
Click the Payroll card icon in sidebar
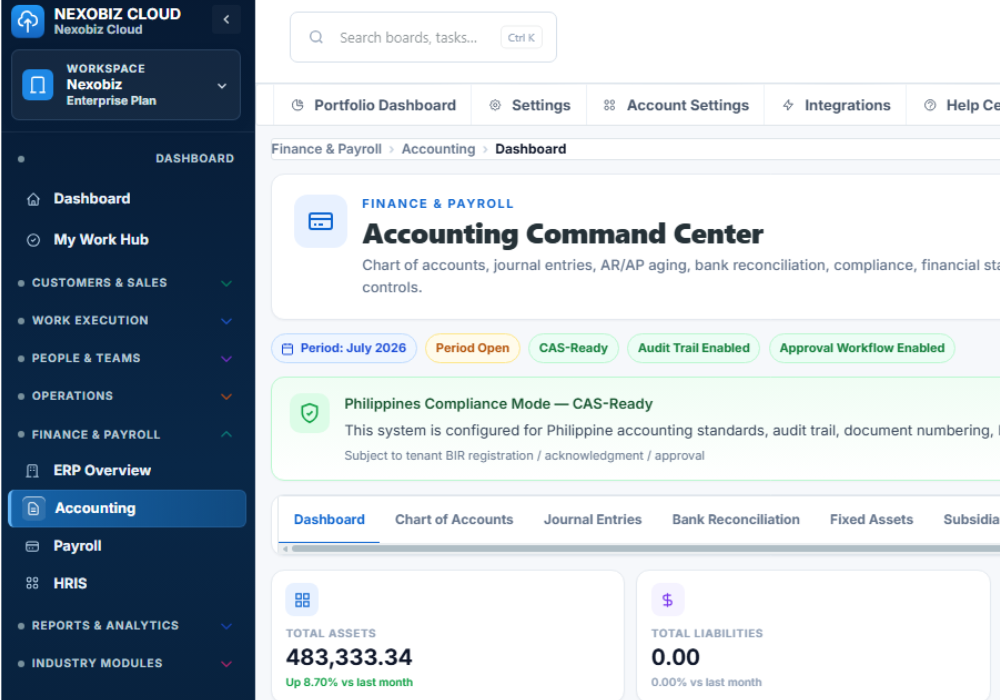pos(32,546)
